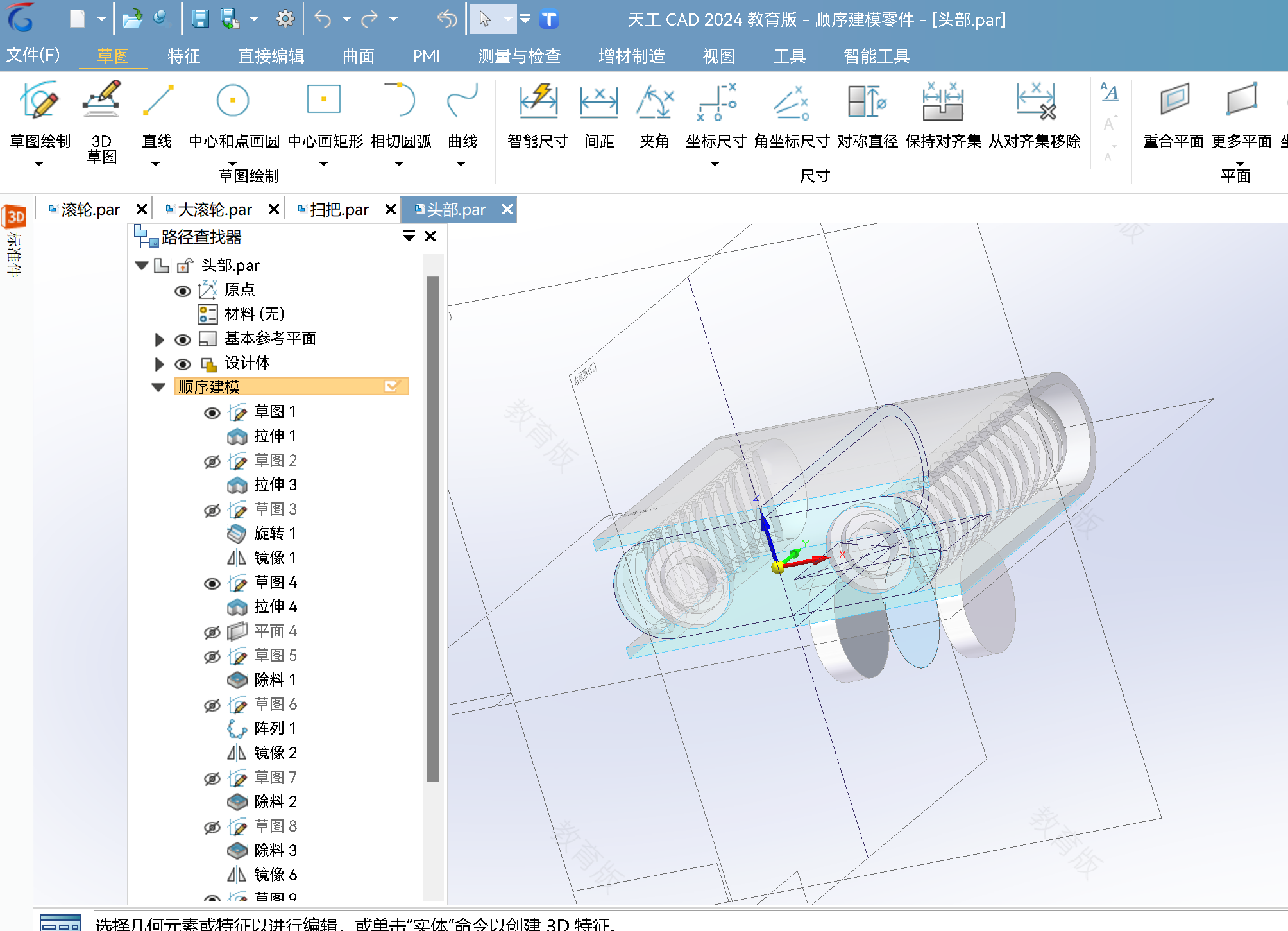Click the 间距 distance dimension icon

click(599, 101)
